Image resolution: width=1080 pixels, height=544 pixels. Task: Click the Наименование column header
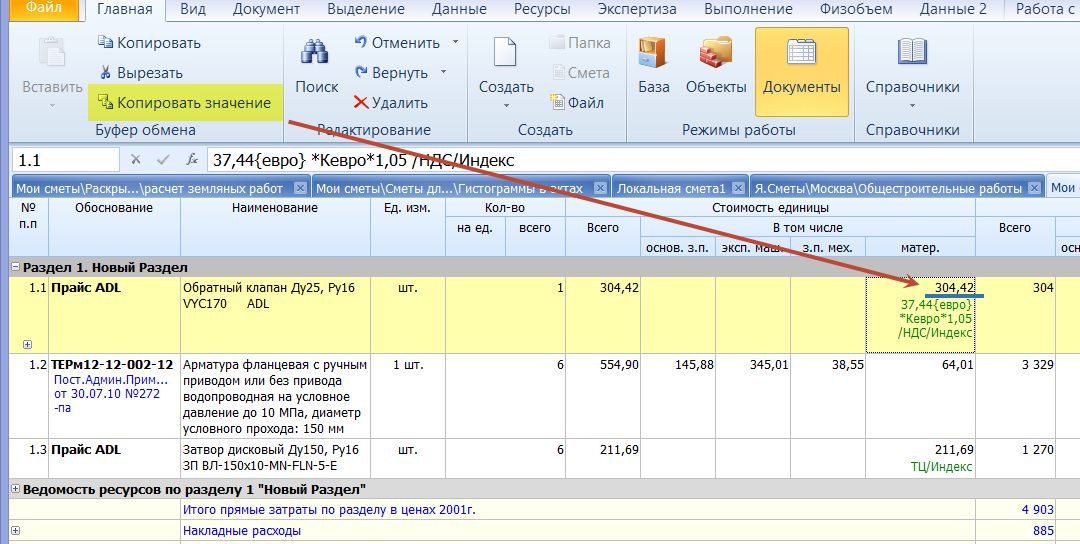click(x=276, y=227)
